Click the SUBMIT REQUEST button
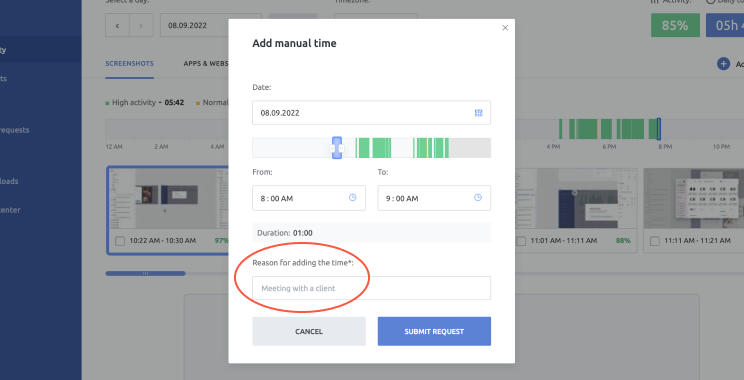Image resolution: width=744 pixels, height=380 pixels. [x=434, y=331]
